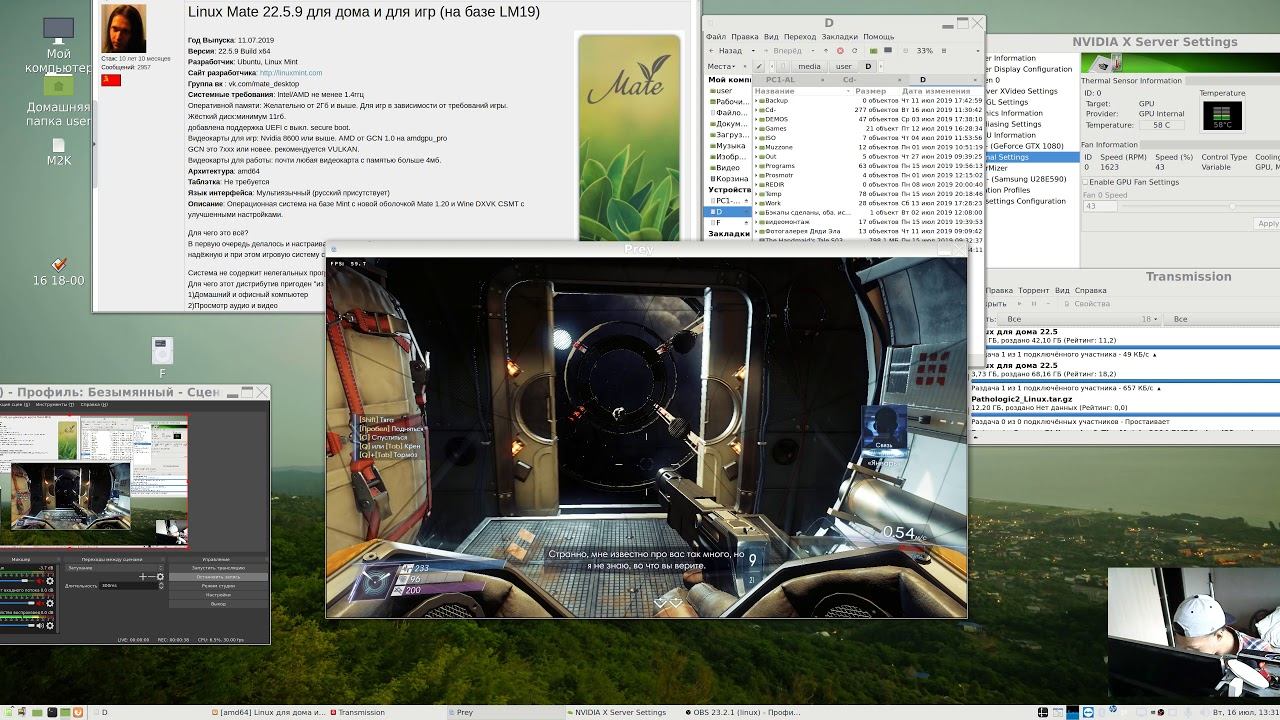Viewport: 1280px width, 720px height.
Task: Zoom out left of 33% in file manager
Action: [905, 51]
